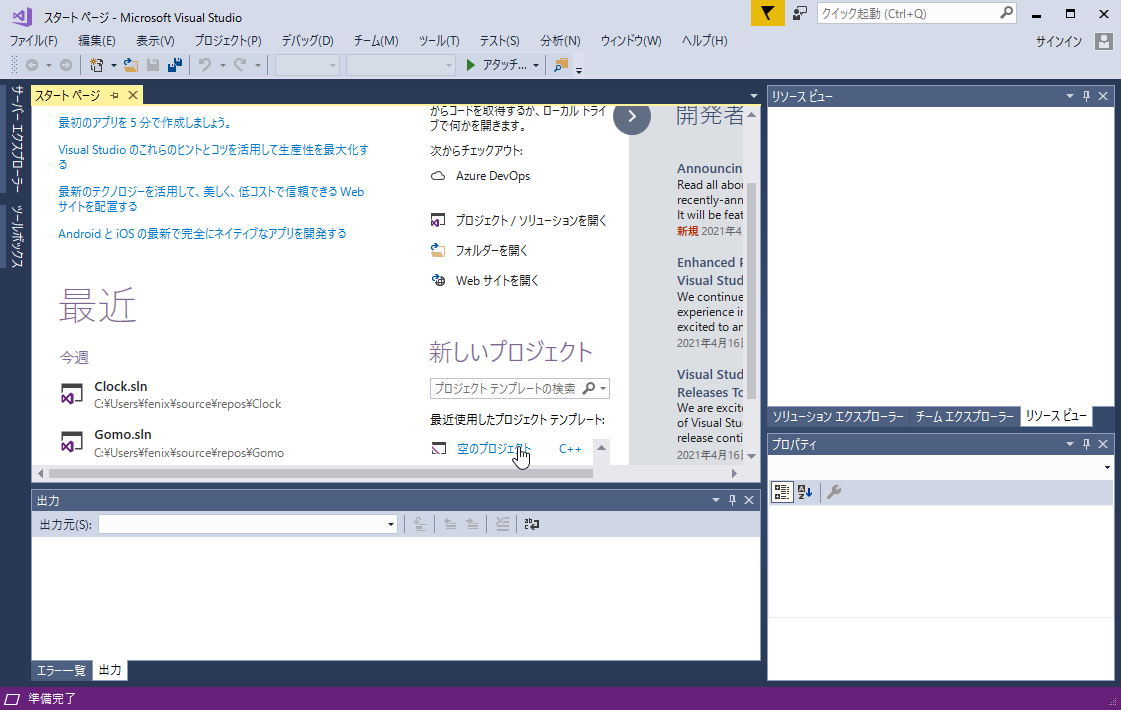The image size is (1121, 710).
Task: Toggle Word Wrap in the Output window
Action: (531, 523)
